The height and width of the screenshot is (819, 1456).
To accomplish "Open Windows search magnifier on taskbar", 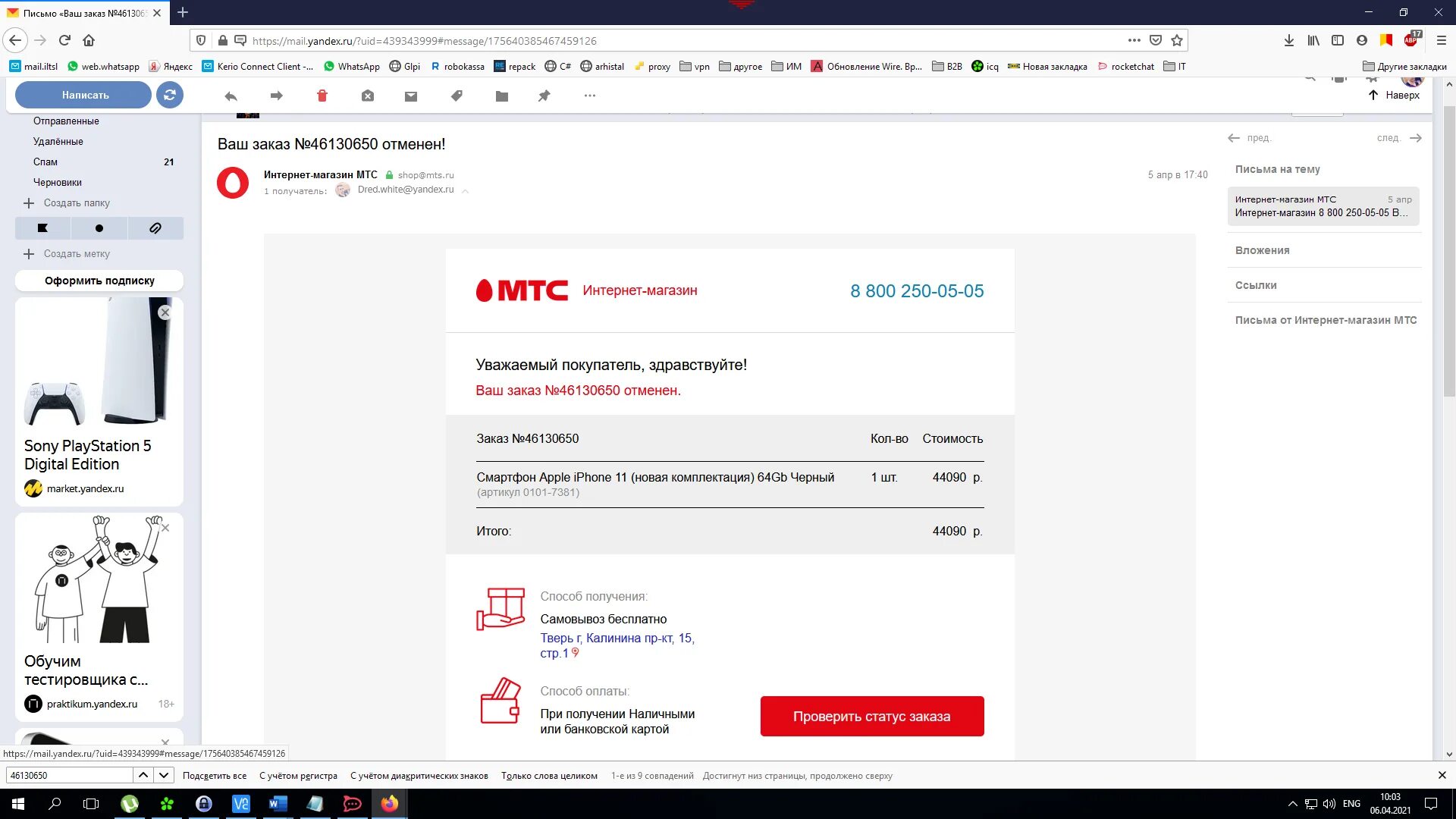I will (x=55, y=804).
